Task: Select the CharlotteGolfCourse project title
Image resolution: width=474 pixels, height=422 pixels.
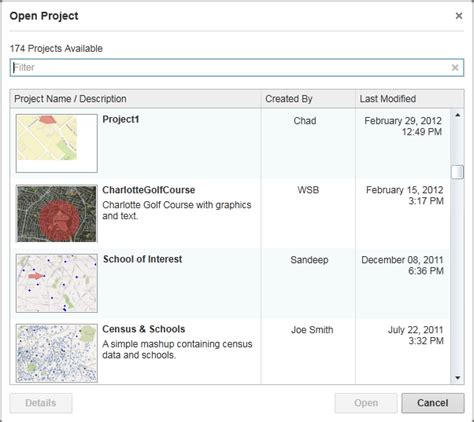Action: 149,190
